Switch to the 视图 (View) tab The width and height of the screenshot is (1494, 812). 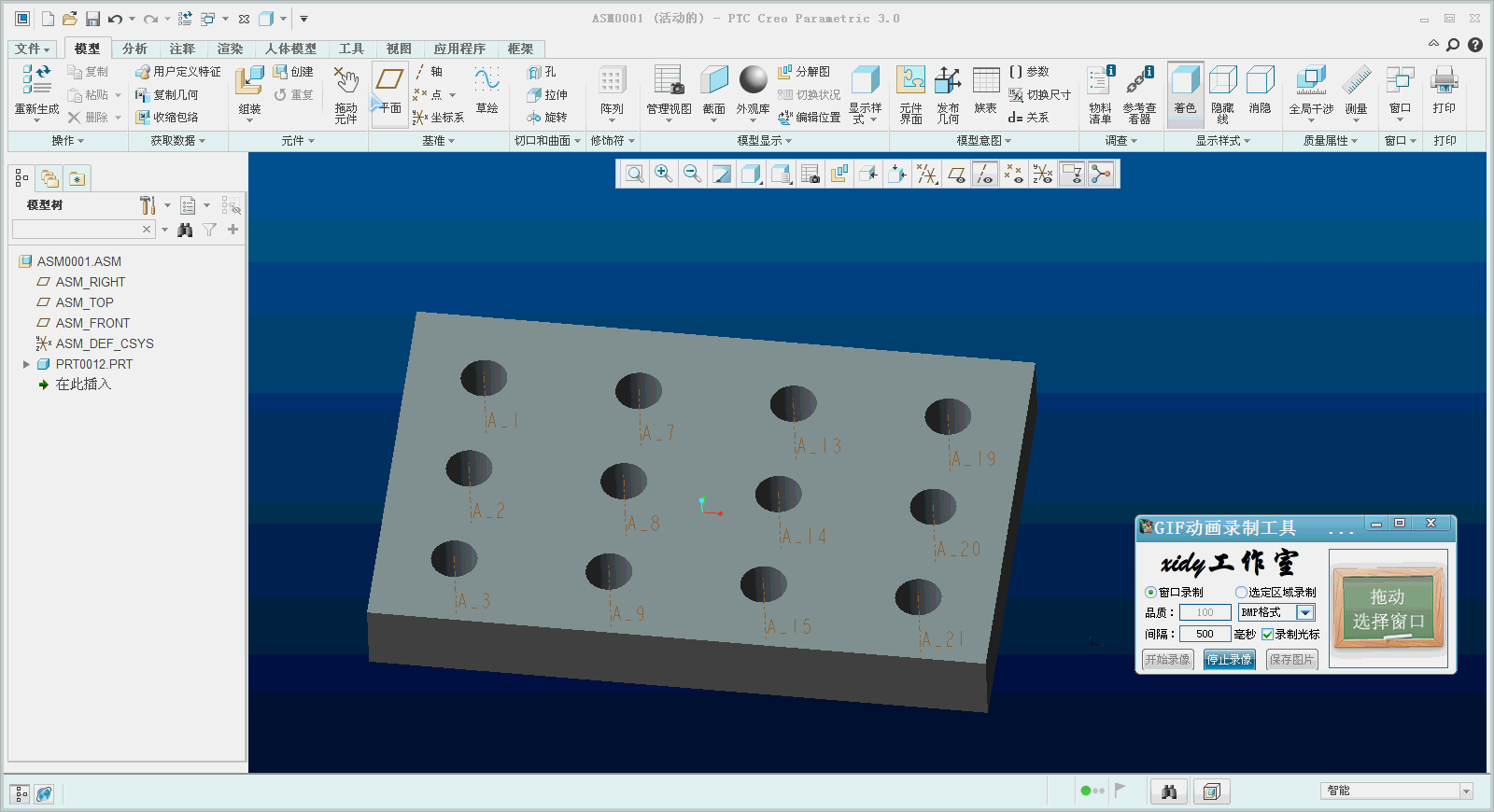399,49
